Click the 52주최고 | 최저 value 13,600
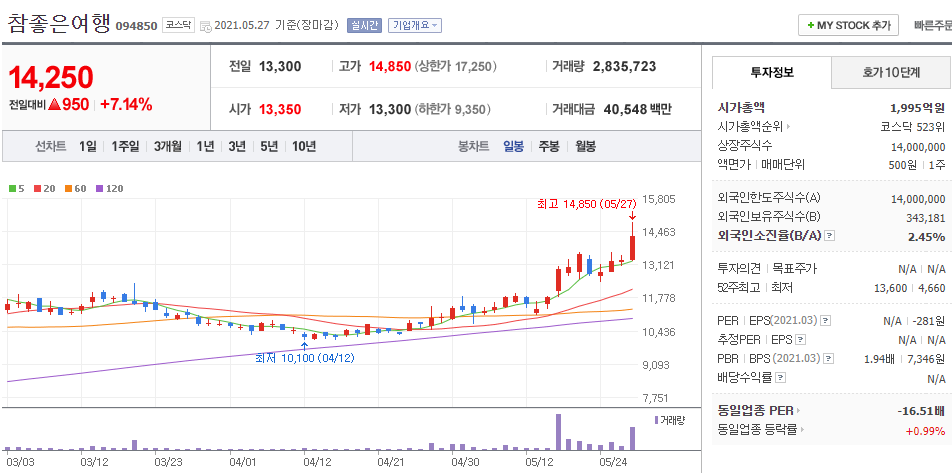Screen dimensions: 952x473 [891, 288]
